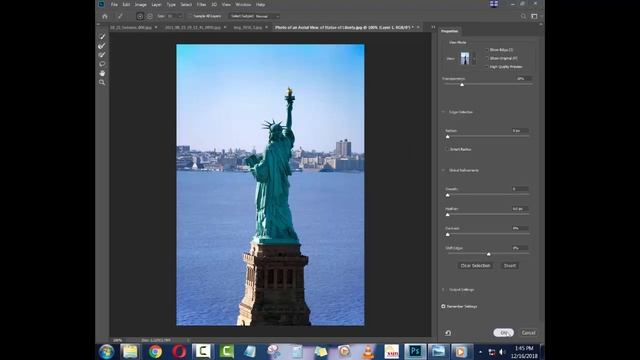Open the Select Subject options dropdown arrow
This screenshot has height=360, width=640.
pos(277,16)
